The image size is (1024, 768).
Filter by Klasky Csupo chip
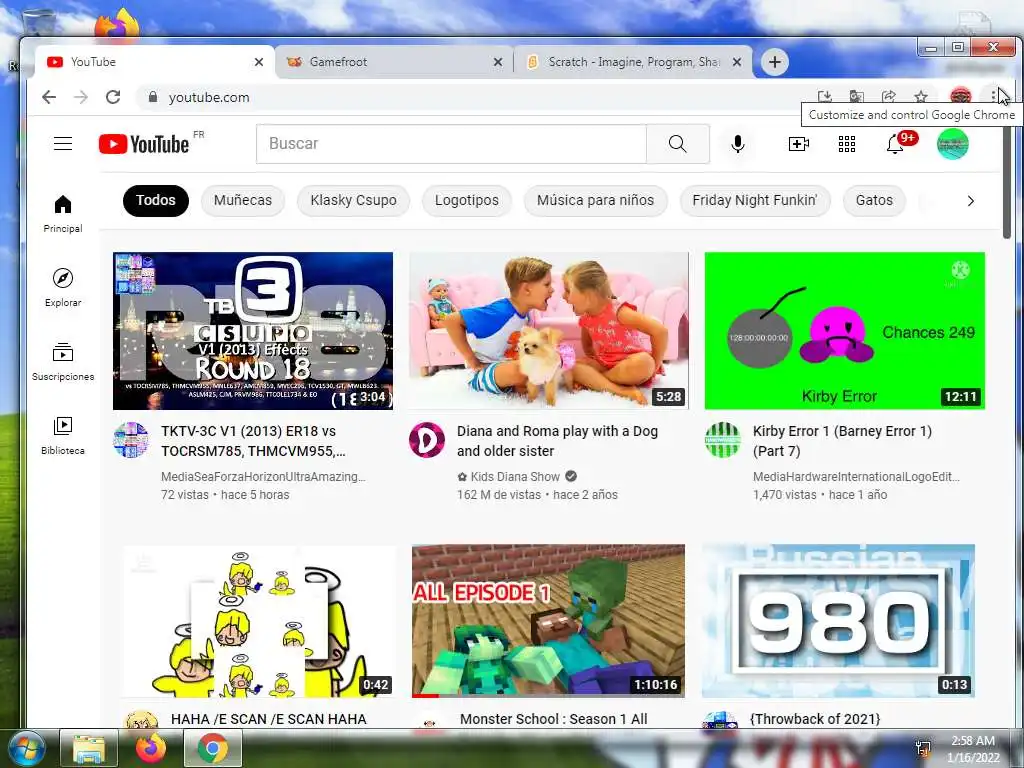353,200
